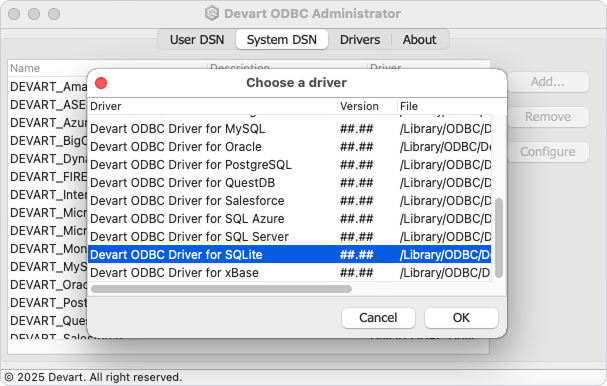The width and height of the screenshot is (607, 386).
Task: Click the Version column header
Action: click(367, 106)
